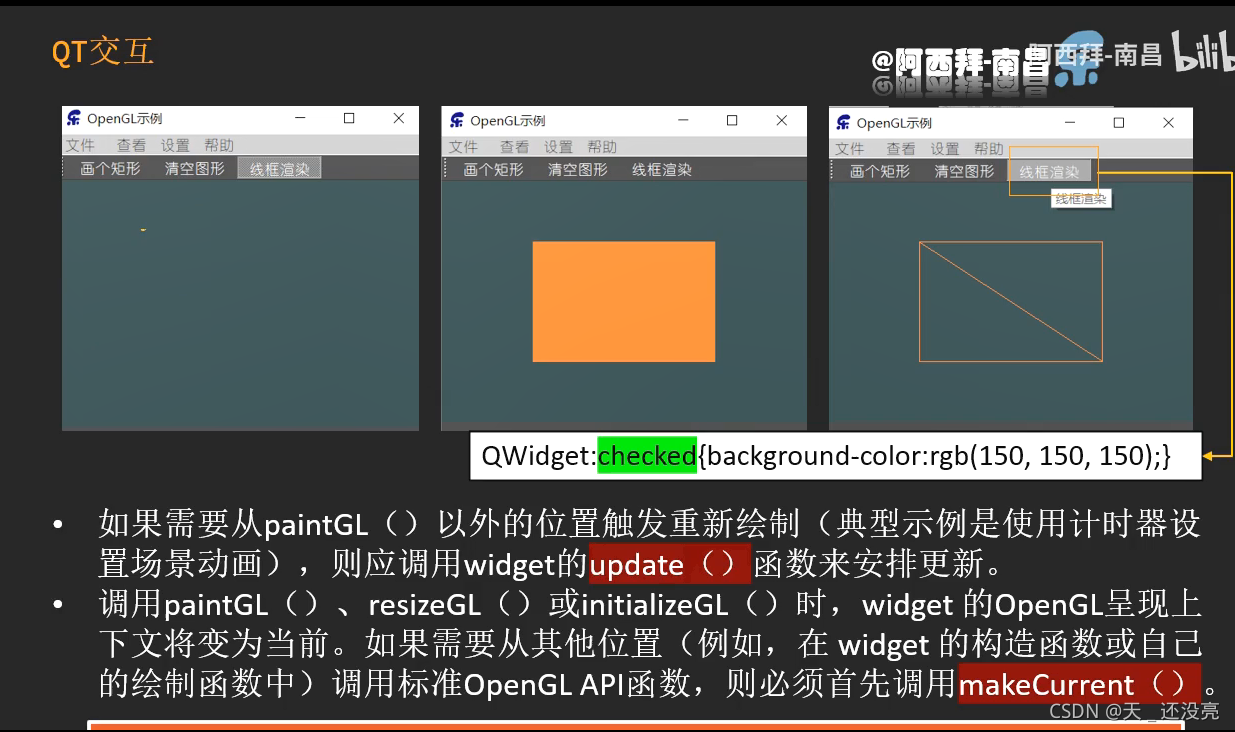Open 设置 menu in the left OpenGL window

click(175, 146)
